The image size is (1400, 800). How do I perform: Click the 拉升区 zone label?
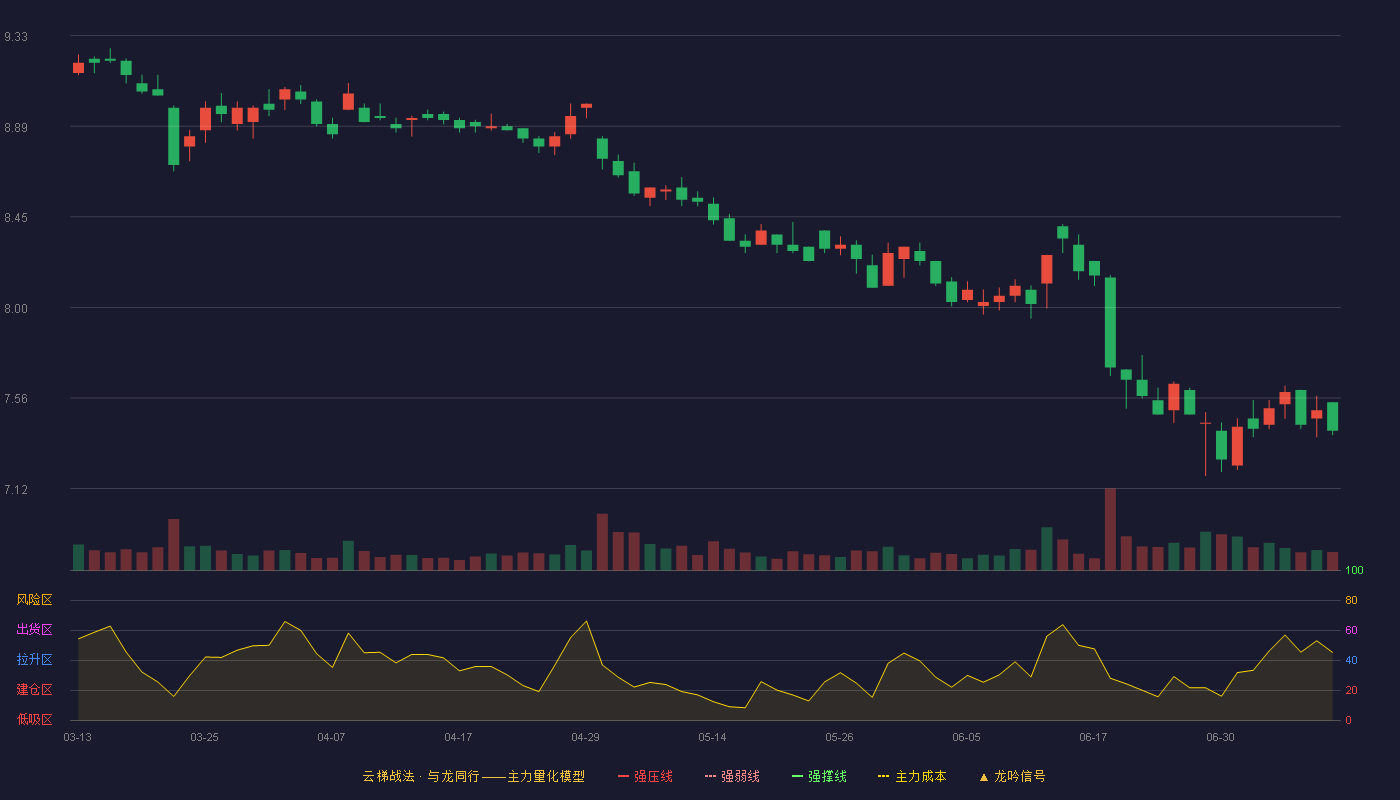(x=34, y=660)
